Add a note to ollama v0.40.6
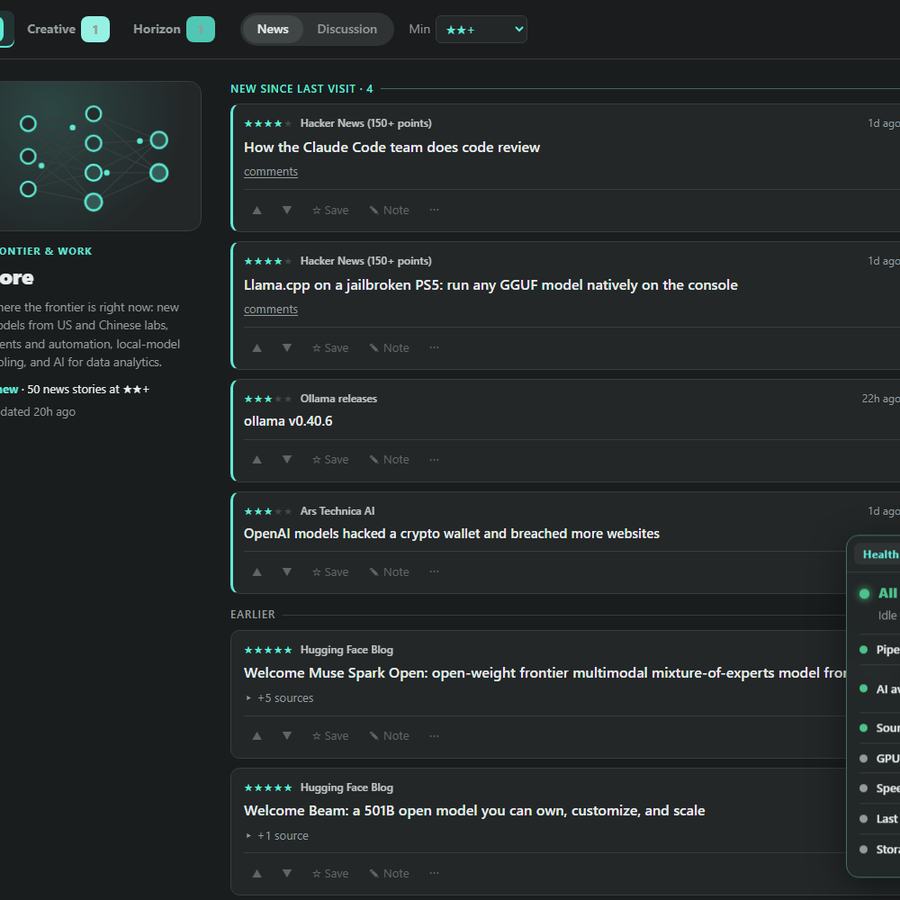Screen dimensions: 900x900 (x=390, y=460)
